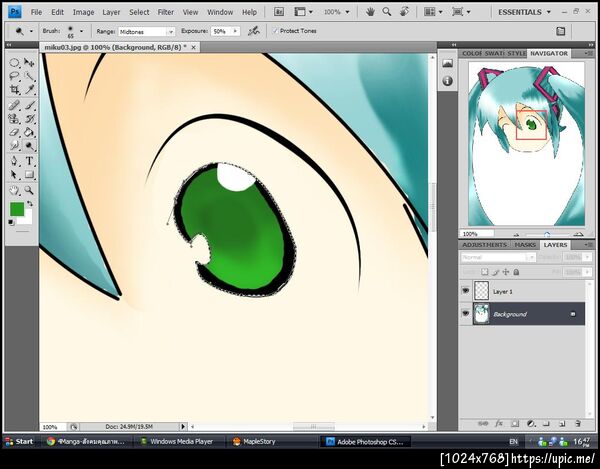Toggle lock position
This screenshot has width=600, height=469.
pos(506,272)
